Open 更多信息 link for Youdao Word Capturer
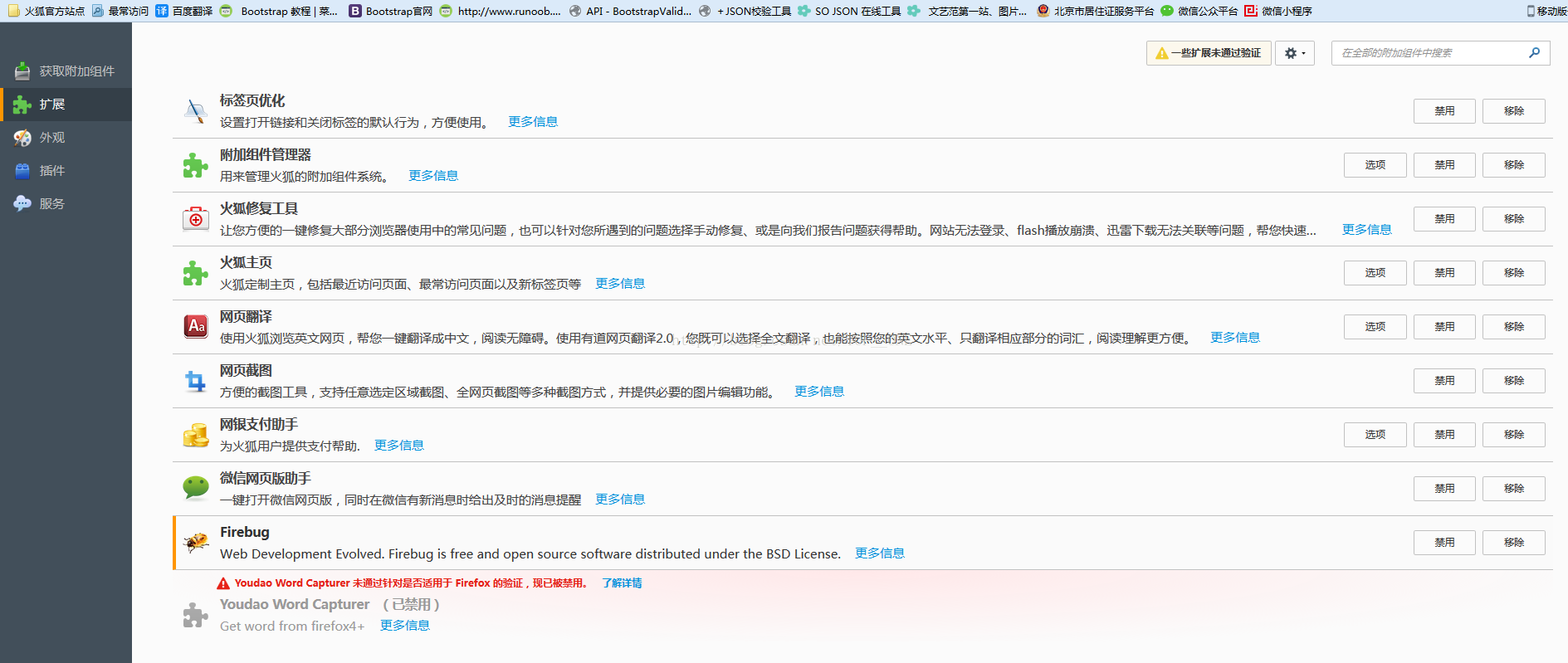 405,626
